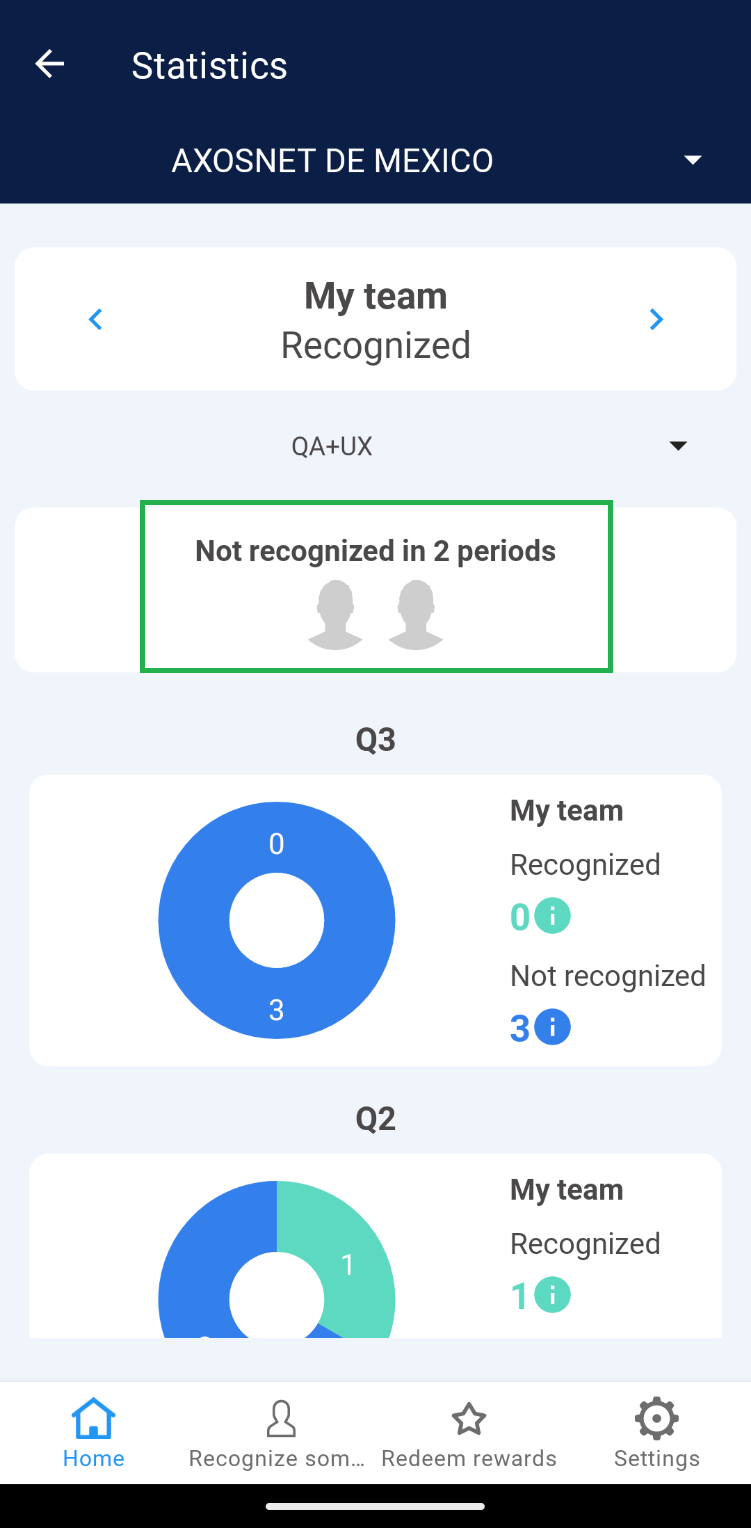Tap second unrecognized member avatar
Image resolution: width=751 pixels, height=1528 pixels.
coord(416,615)
